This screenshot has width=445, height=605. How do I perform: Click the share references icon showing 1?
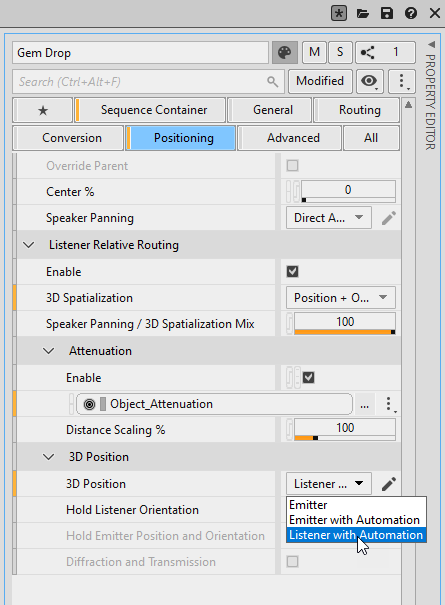tap(385, 52)
